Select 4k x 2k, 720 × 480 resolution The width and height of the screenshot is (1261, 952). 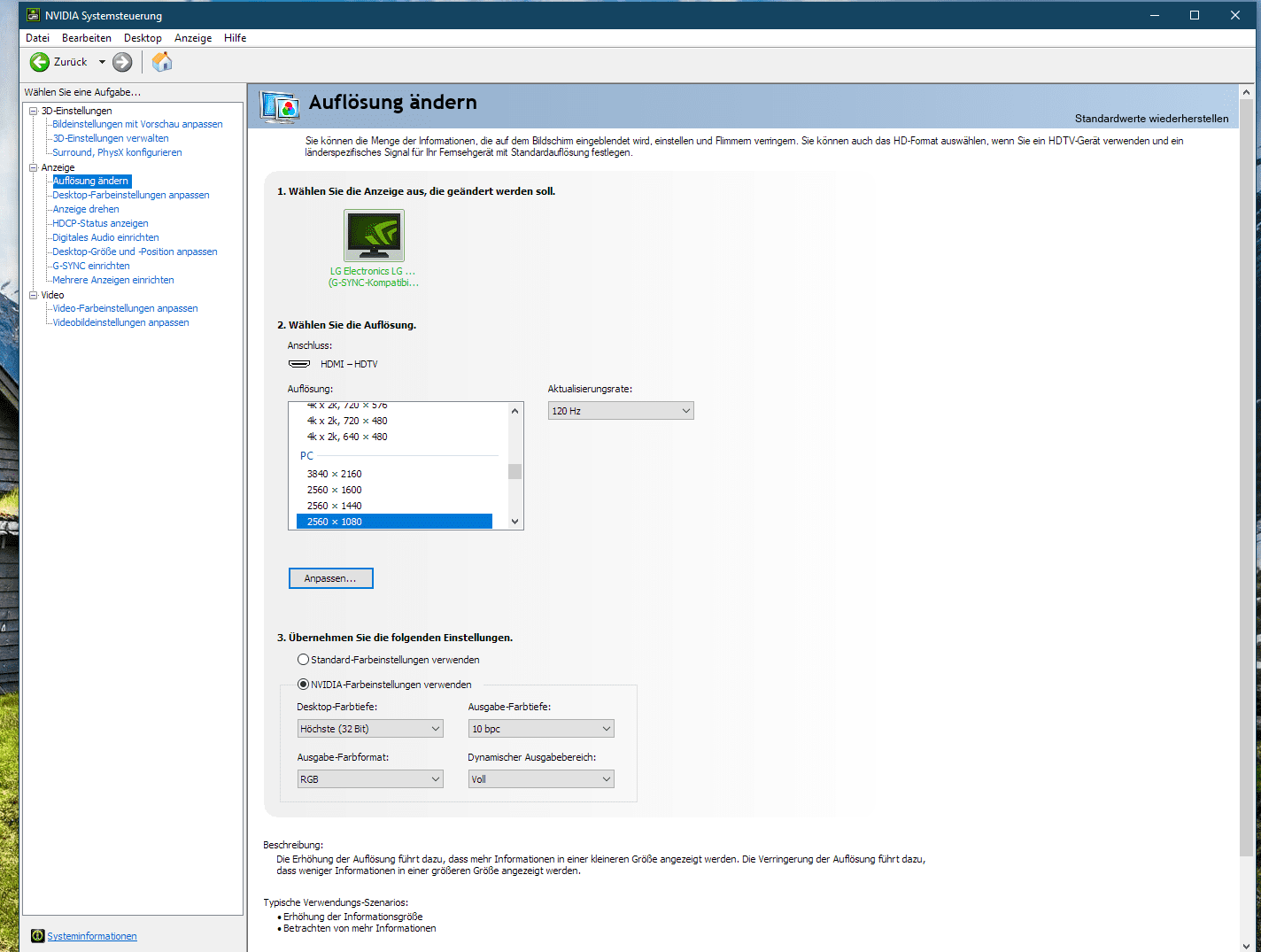pos(347,421)
